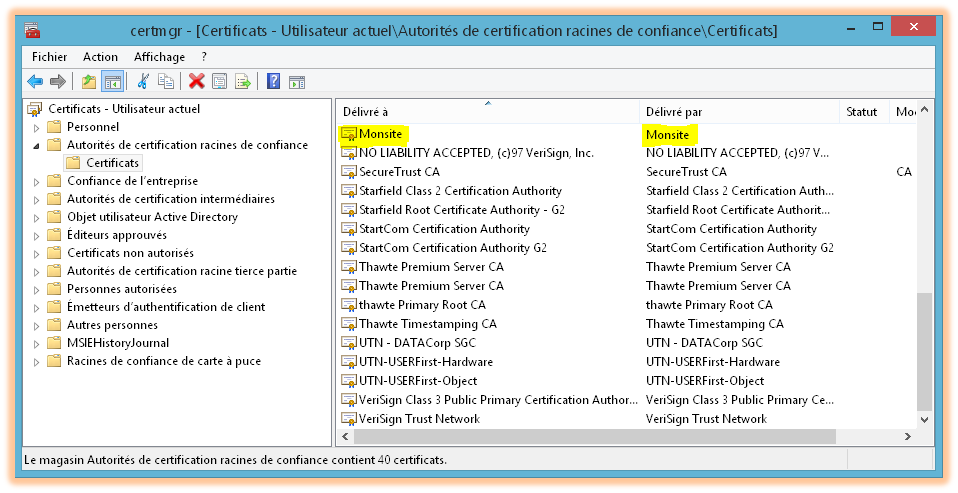958x493 pixels.
Task: Expand Confiance de l'entreprise node
Action: 37,181
